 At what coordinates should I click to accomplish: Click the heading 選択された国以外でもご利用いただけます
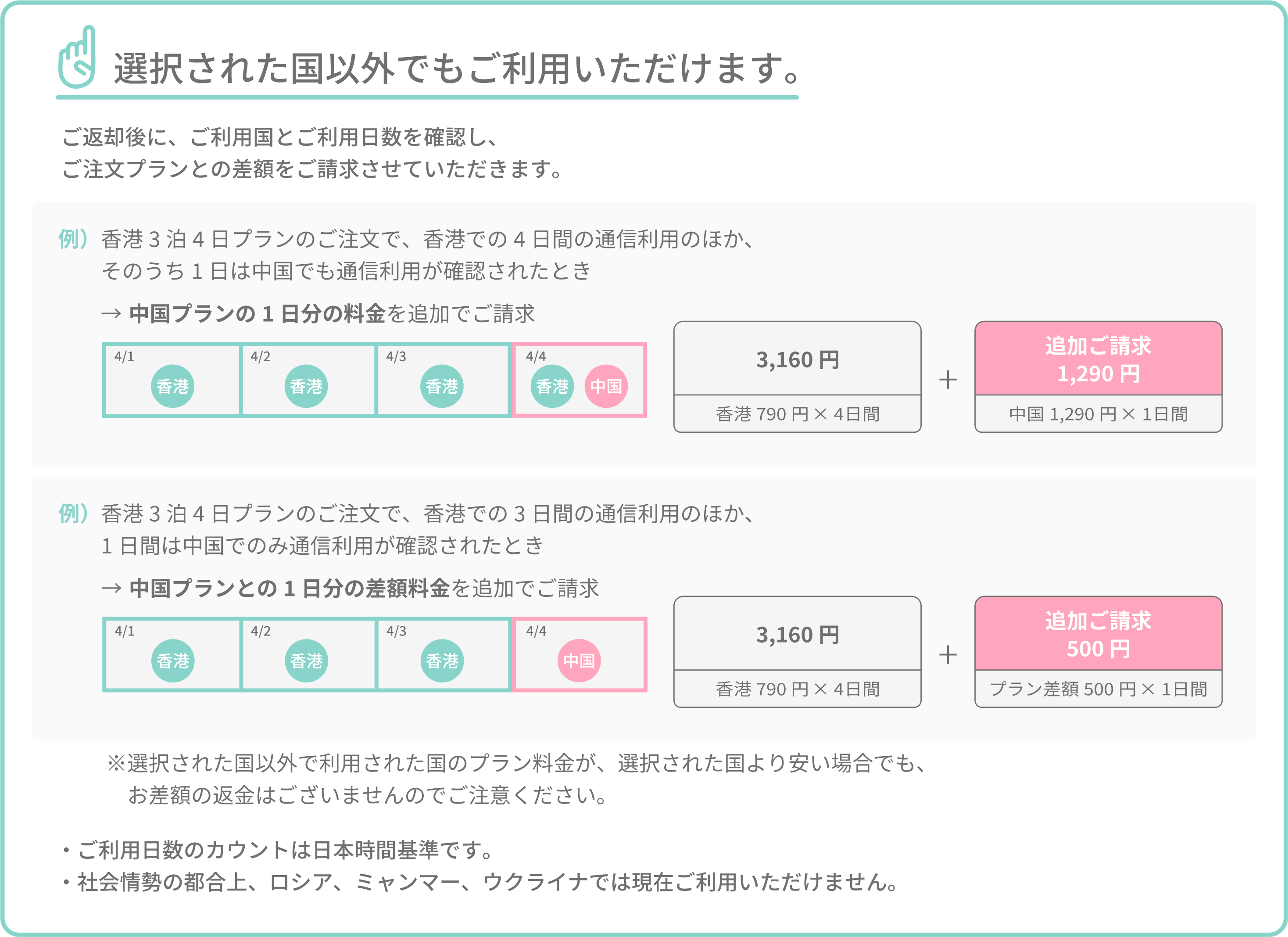point(457,68)
